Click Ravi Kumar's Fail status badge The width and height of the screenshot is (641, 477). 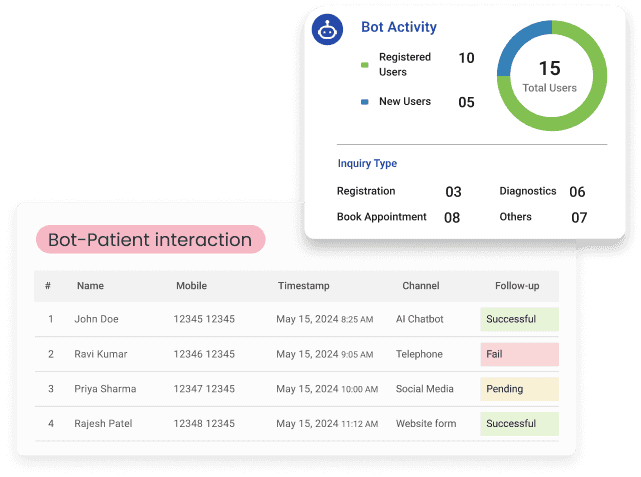coord(518,354)
